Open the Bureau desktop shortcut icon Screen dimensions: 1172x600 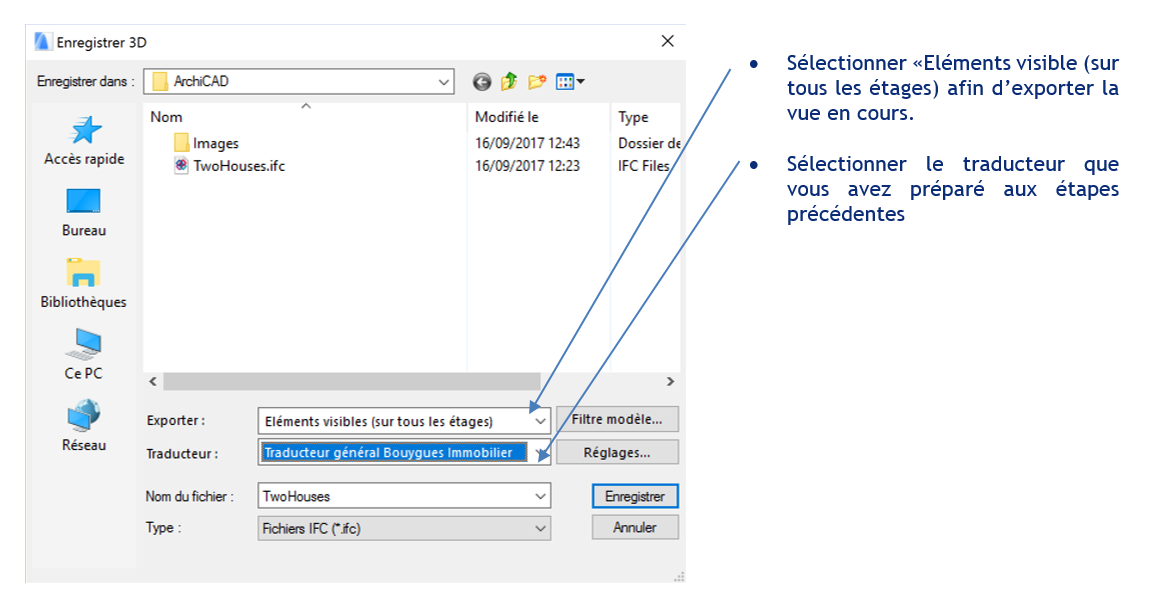coord(83,202)
